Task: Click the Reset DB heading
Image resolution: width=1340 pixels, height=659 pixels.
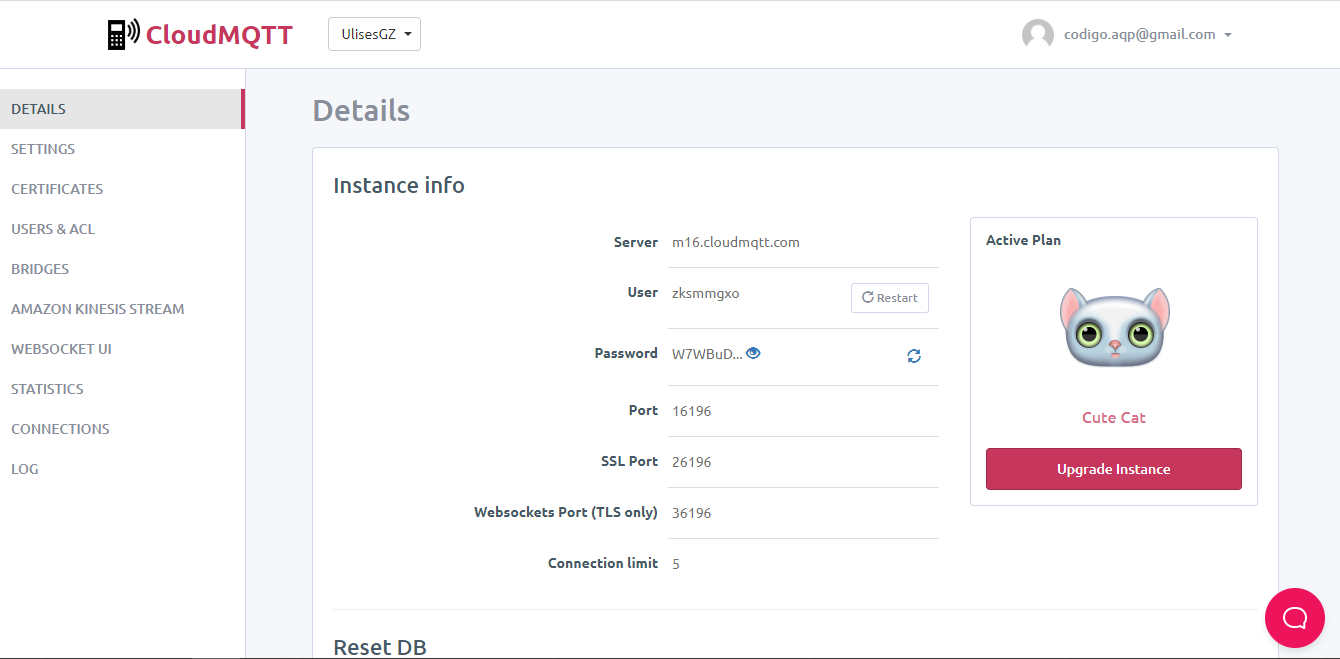Action: point(380,647)
